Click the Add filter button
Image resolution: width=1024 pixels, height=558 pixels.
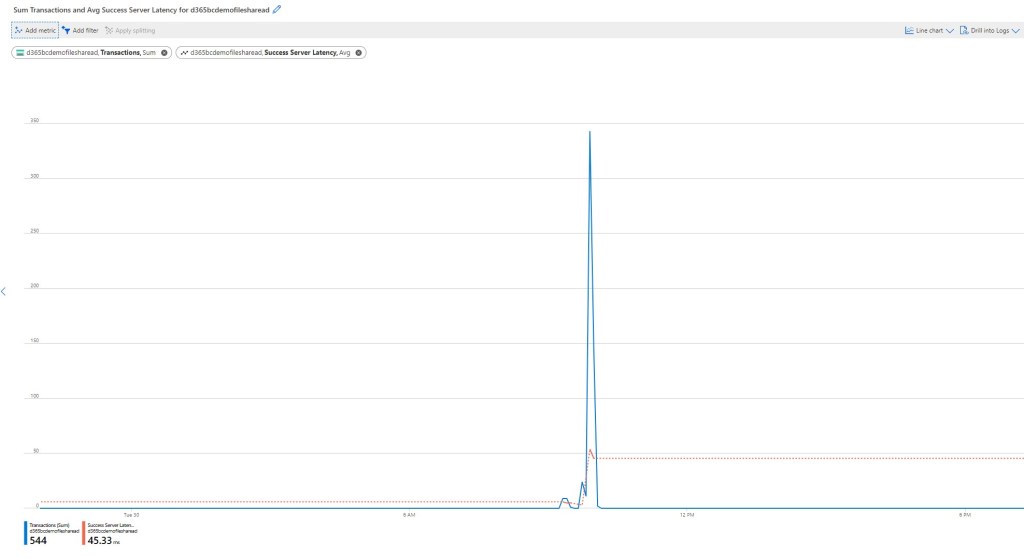(x=80, y=31)
